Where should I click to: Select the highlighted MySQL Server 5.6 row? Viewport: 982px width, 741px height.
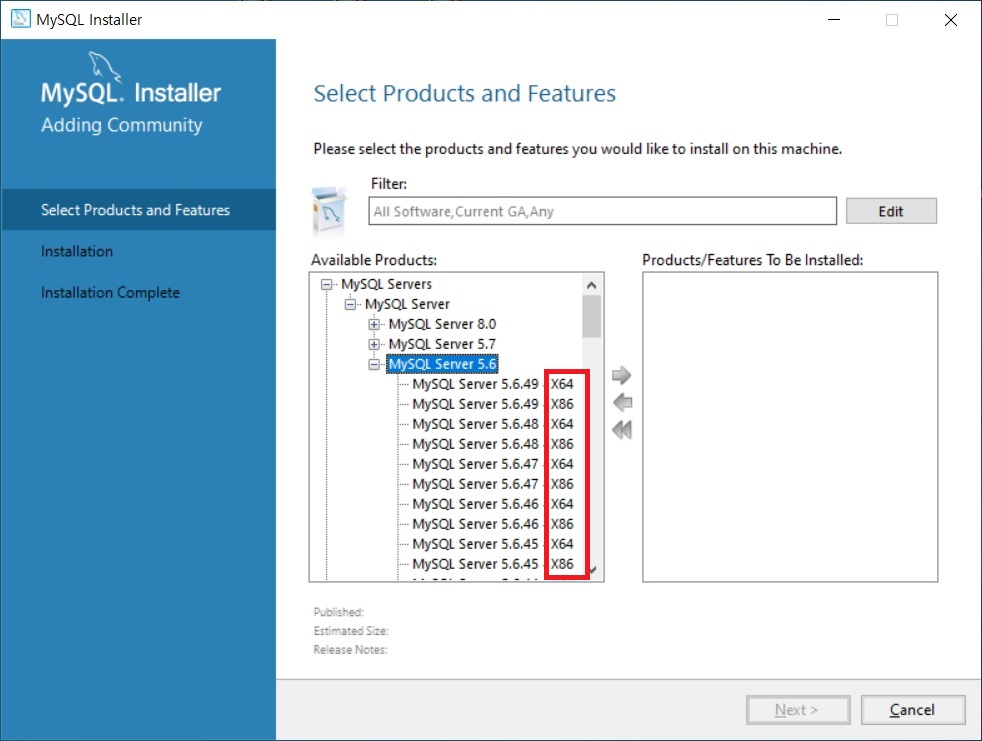442,364
